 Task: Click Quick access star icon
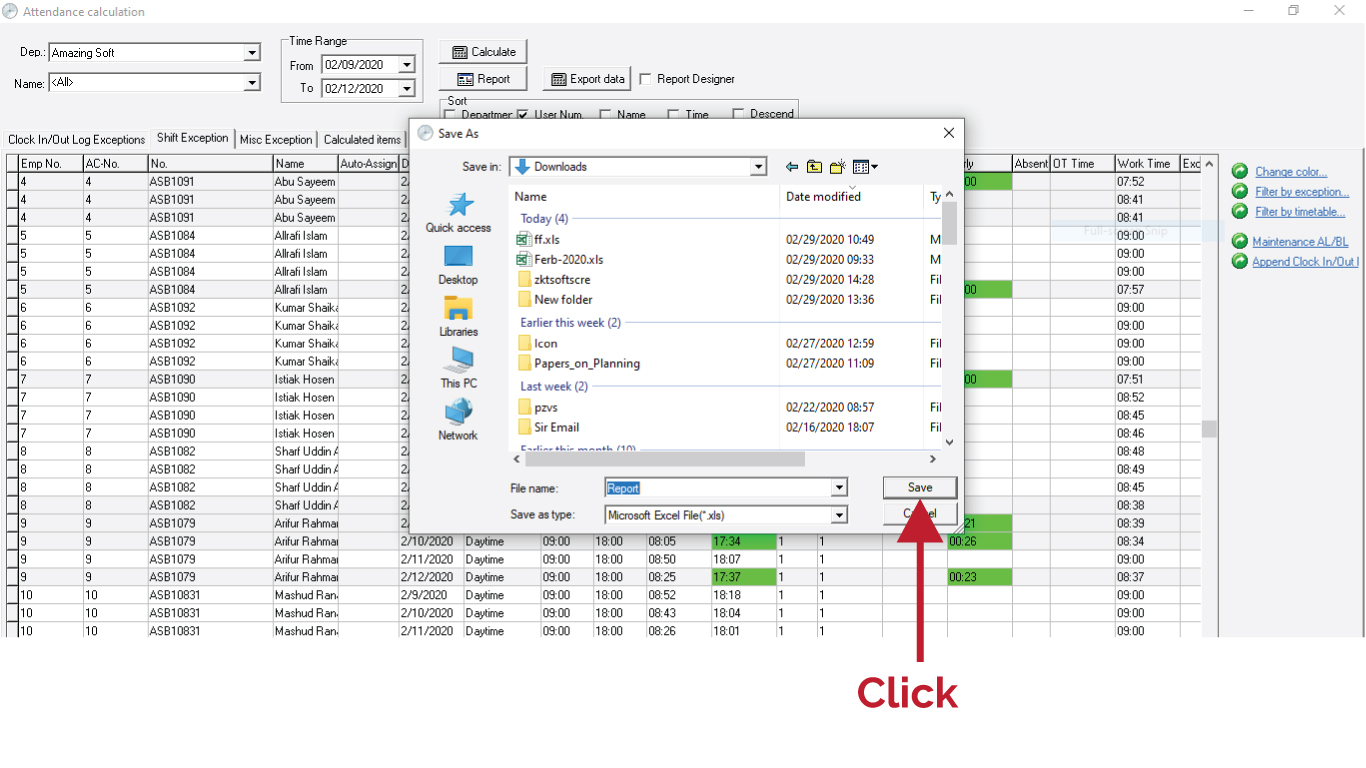[459, 204]
